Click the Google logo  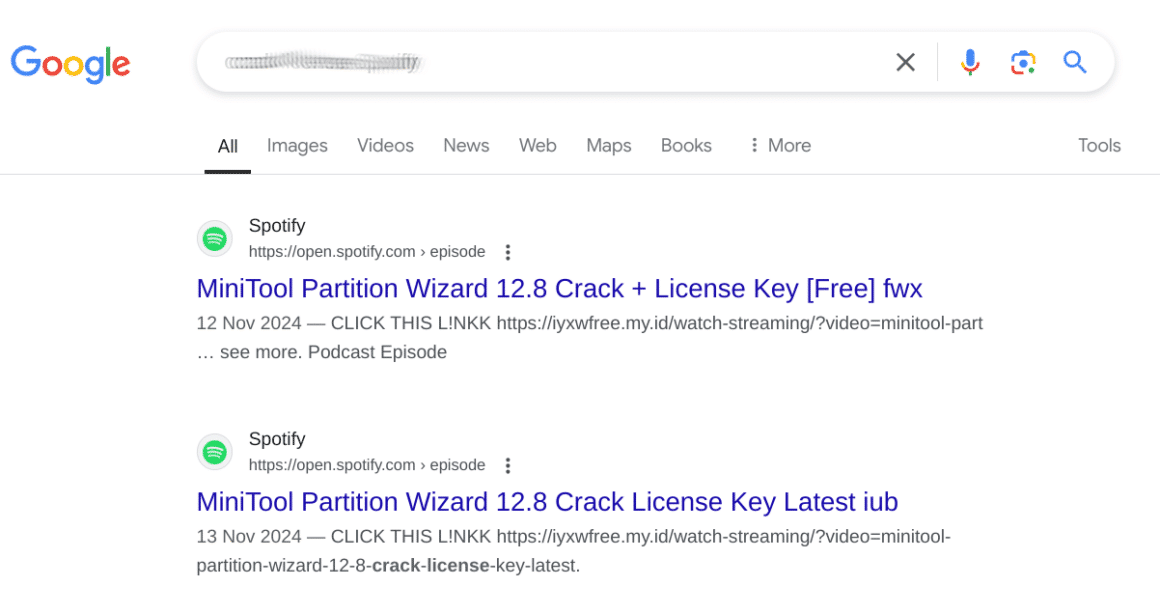point(70,64)
